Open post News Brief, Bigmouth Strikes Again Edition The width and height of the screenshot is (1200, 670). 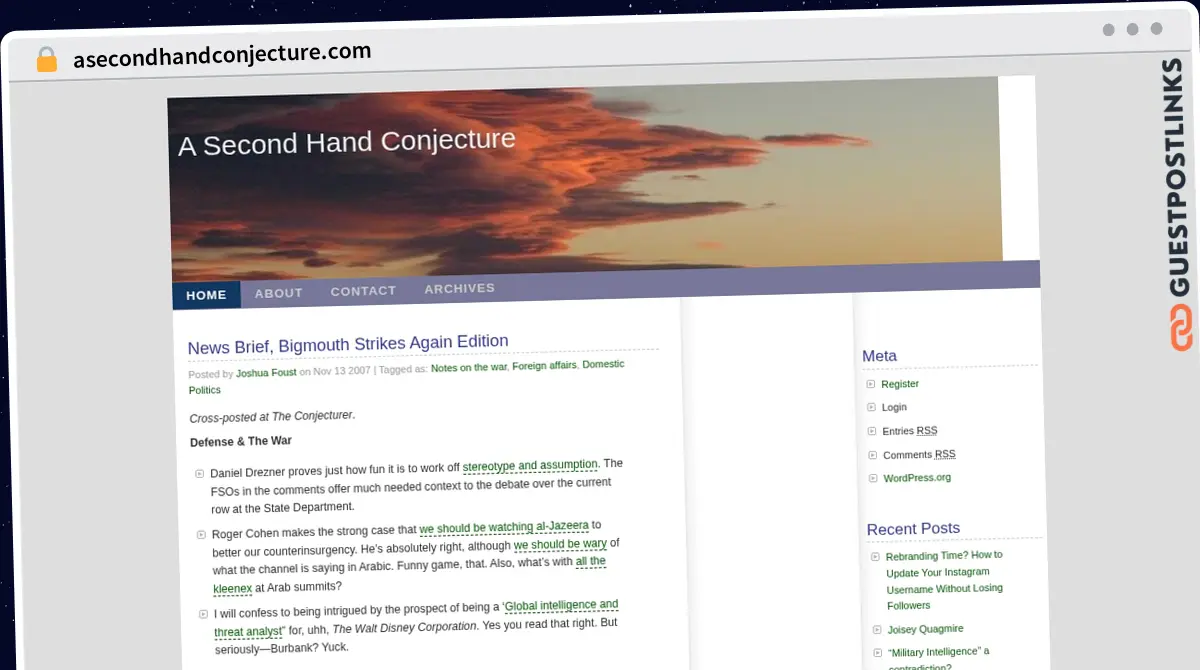coord(348,344)
